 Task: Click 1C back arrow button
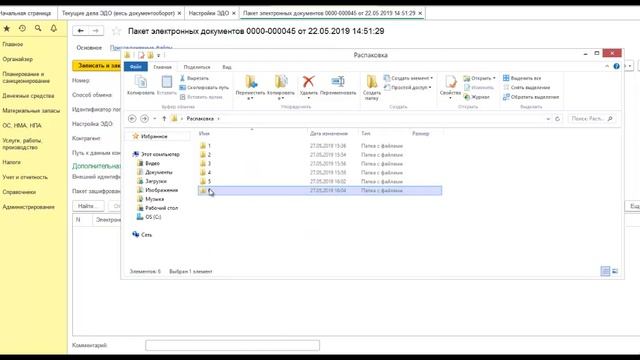80,31
